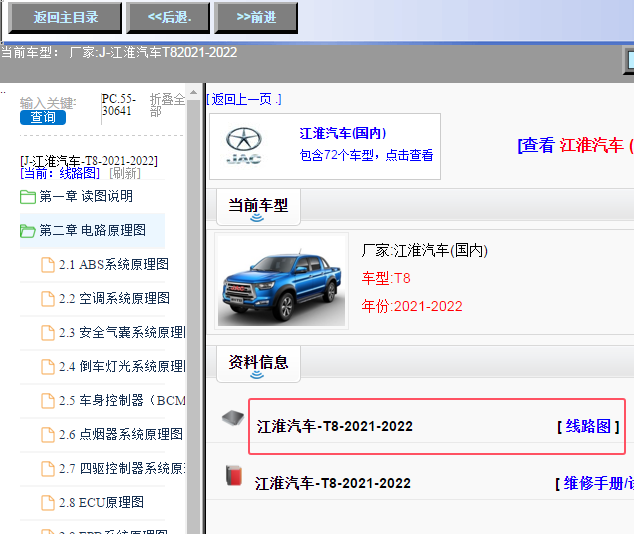The image size is (634, 534).
Task: Click the 折叠全部 collapse-all link
Action: (x=167, y=105)
